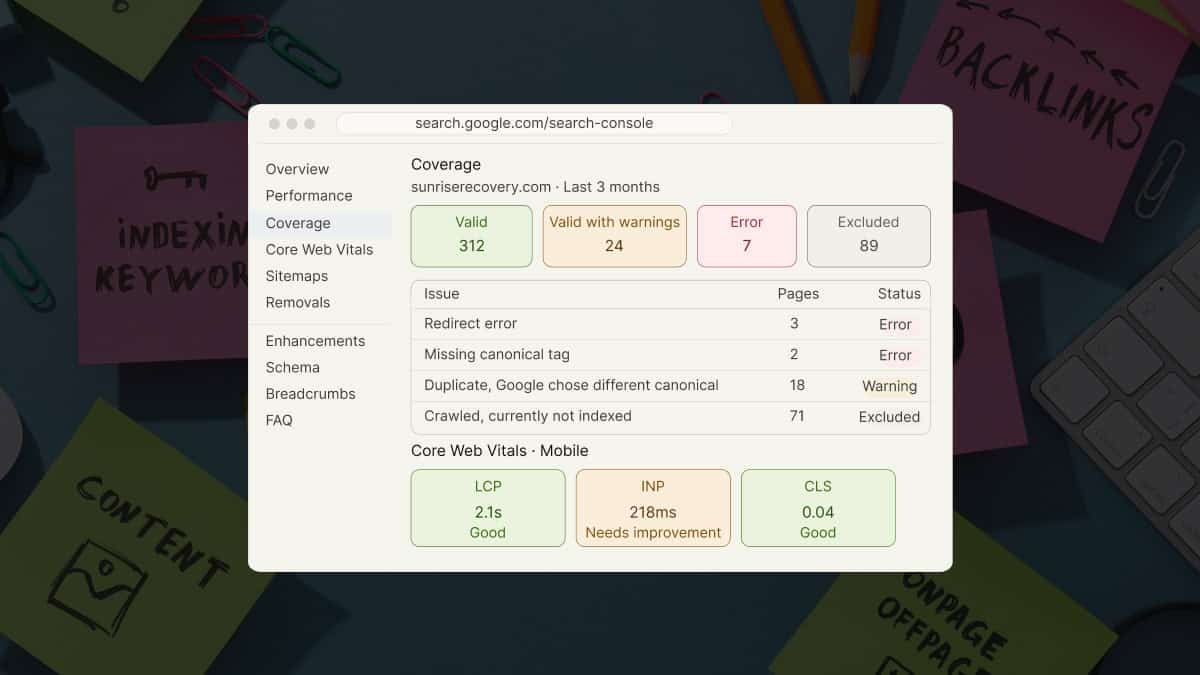
Task: Click page count 18 in the table
Action: (x=797, y=386)
